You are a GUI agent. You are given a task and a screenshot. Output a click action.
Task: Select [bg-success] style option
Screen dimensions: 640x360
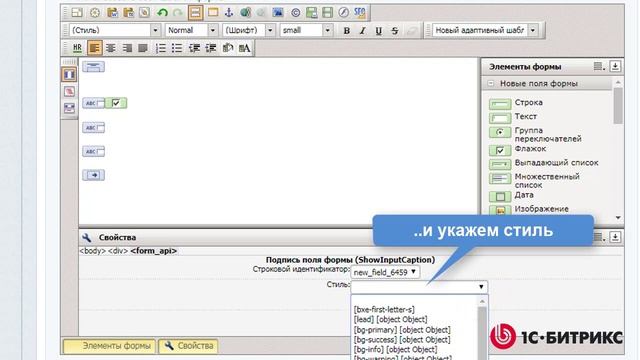pos(402,339)
